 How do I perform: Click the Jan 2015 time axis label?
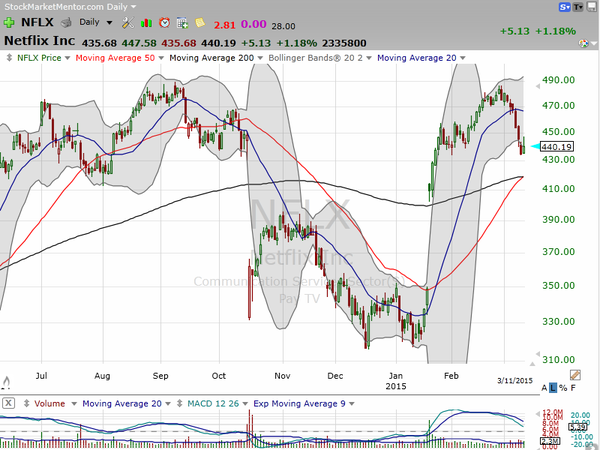coord(396,381)
